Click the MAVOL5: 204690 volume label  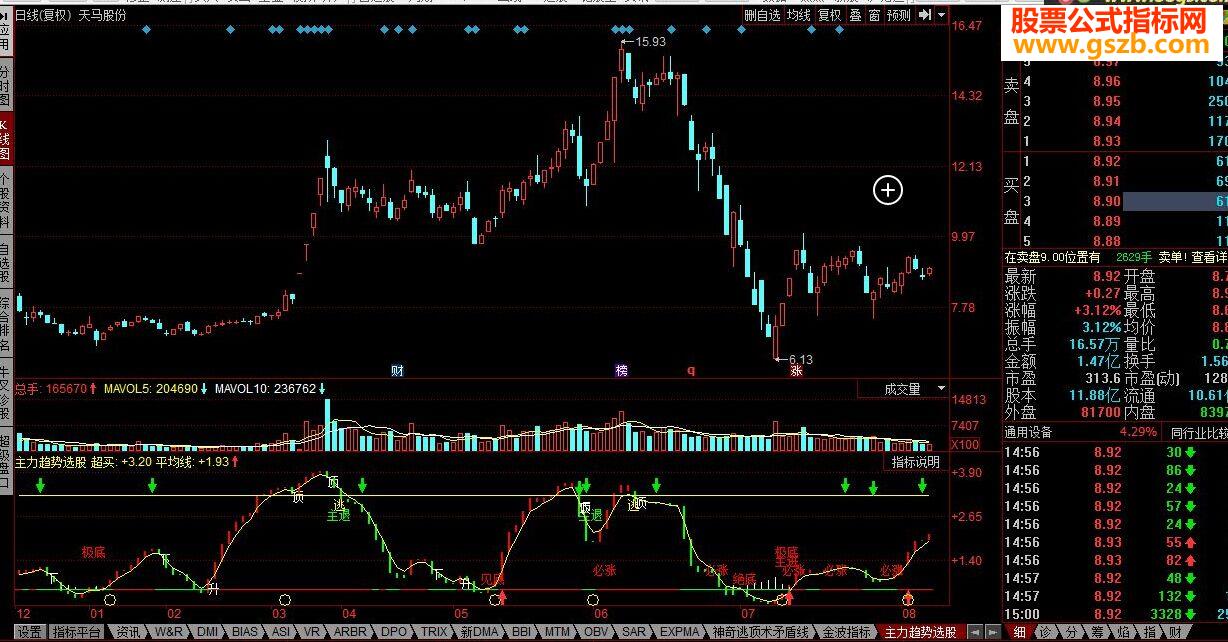coord(152,388)
